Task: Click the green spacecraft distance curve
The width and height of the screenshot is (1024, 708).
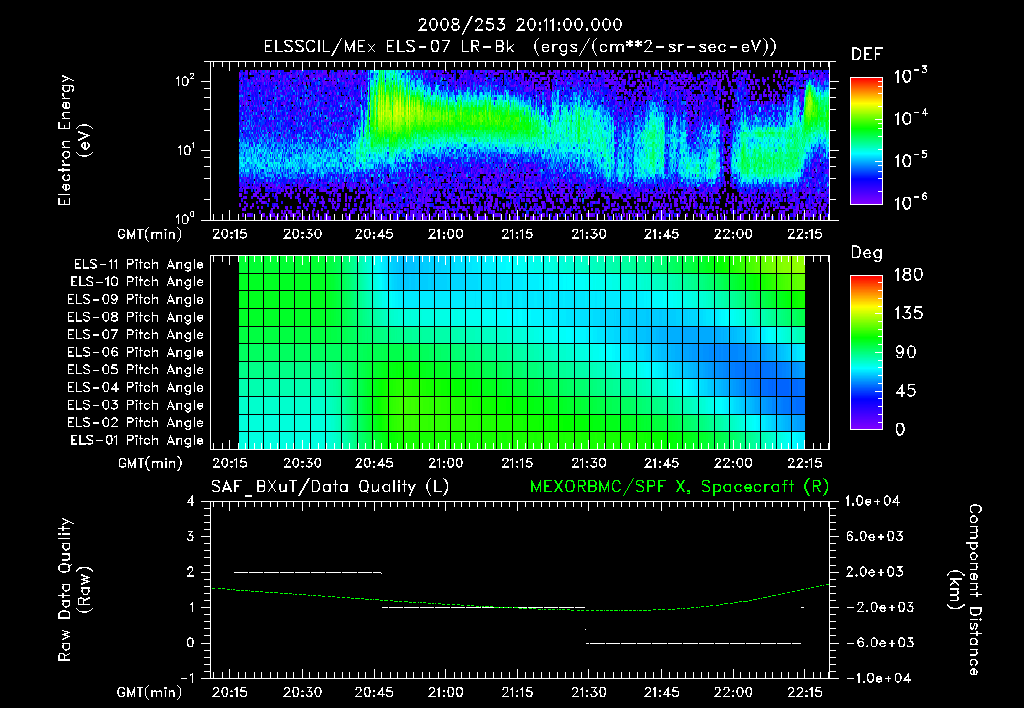Action: point(520,608)
